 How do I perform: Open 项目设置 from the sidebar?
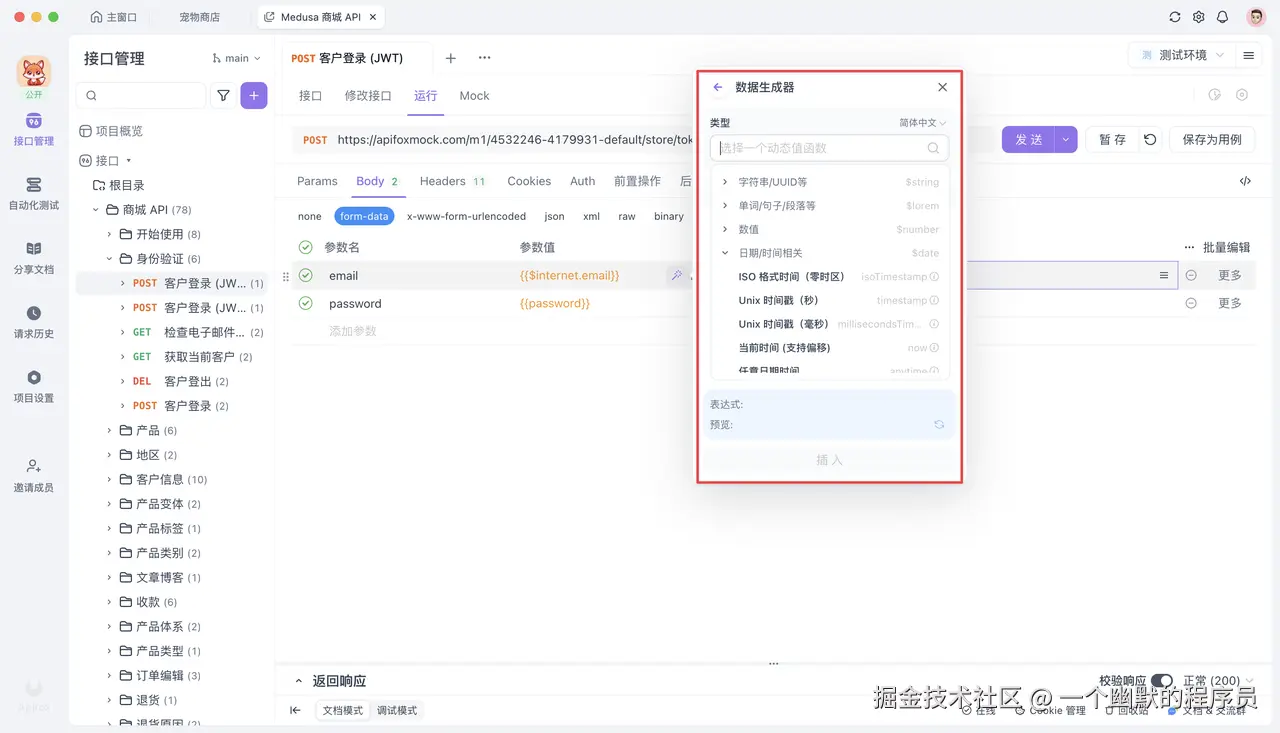pos(33,383)
